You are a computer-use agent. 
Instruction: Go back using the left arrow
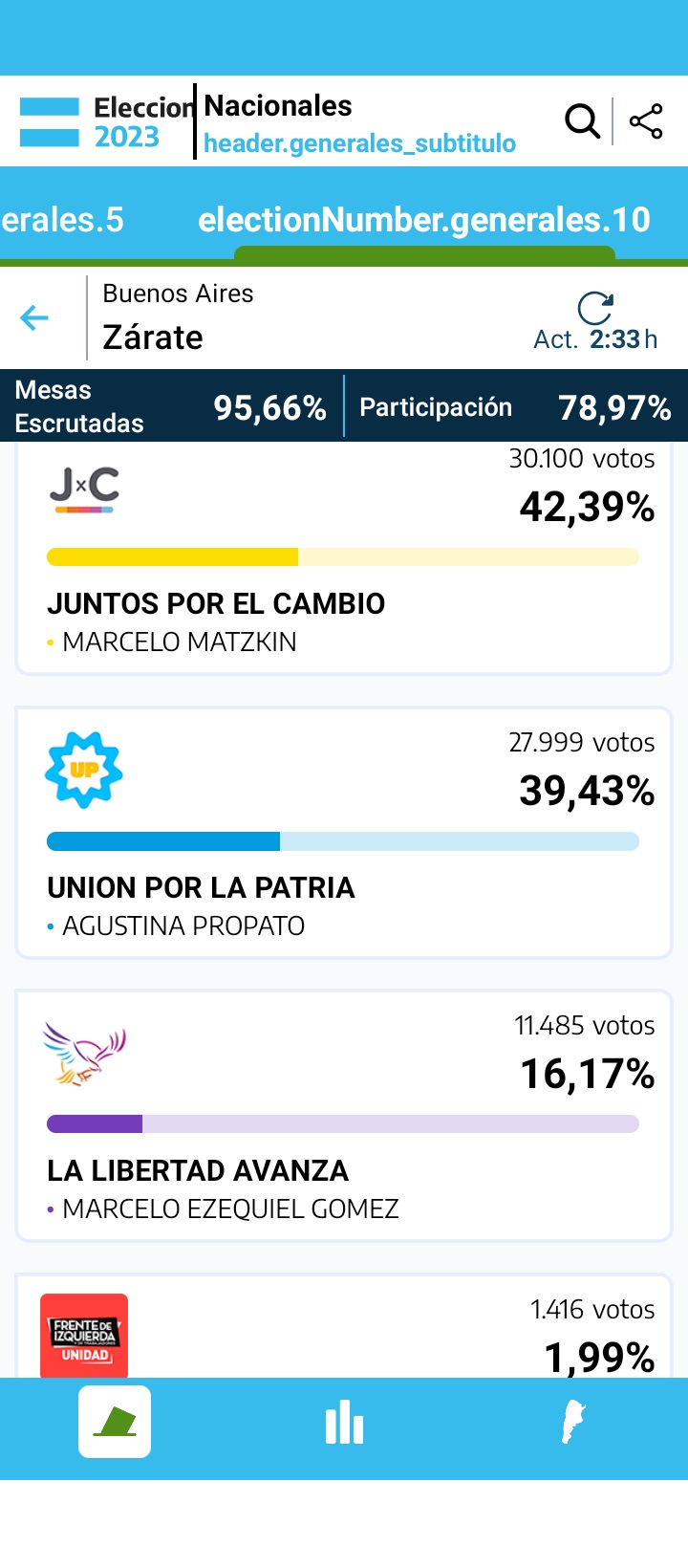coord(34,317)
